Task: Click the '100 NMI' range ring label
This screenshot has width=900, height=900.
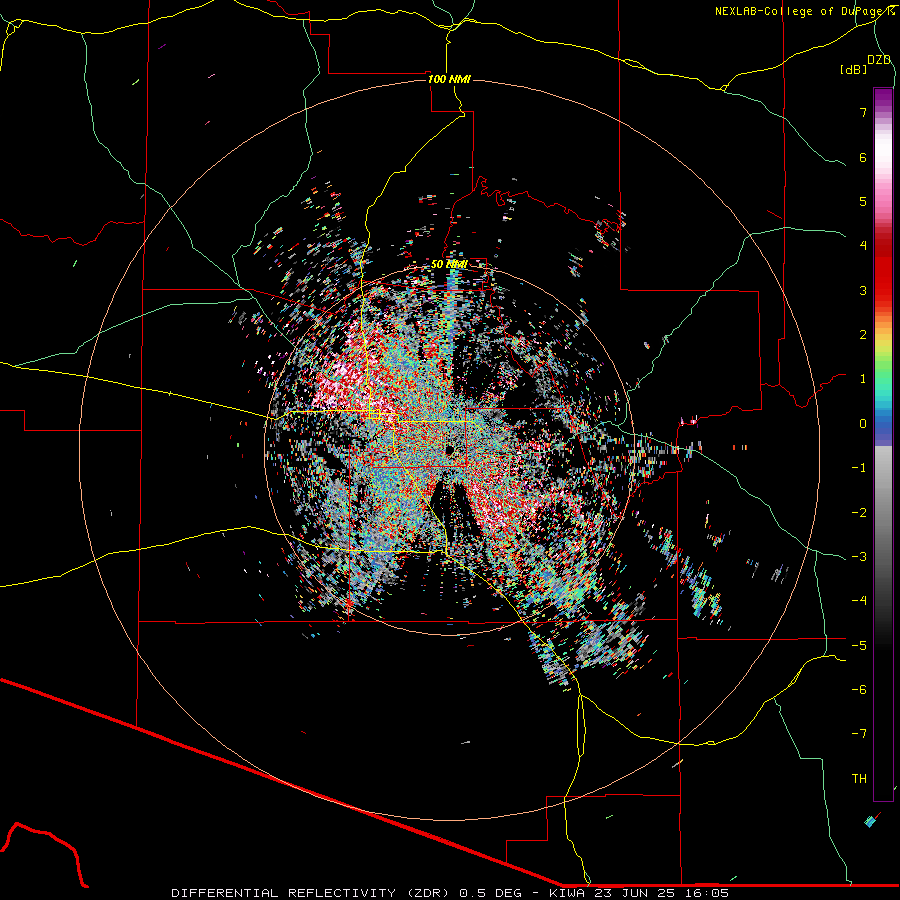Action: [449, 79]
